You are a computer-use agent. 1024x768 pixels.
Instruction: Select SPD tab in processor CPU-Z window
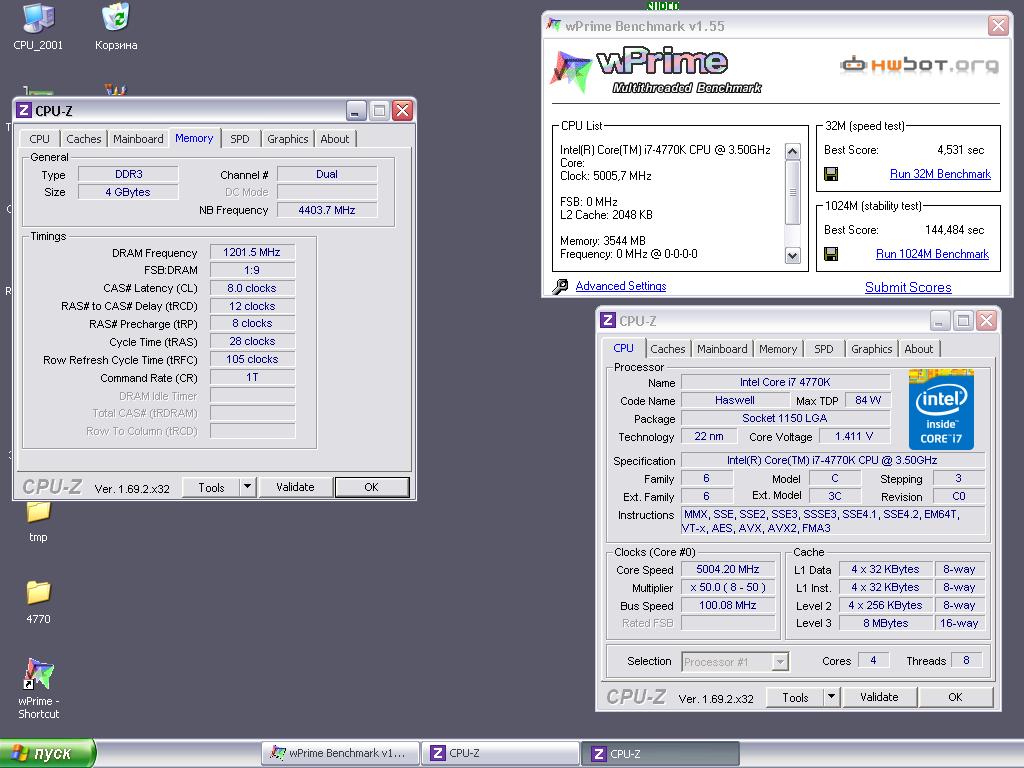(824, 349)
